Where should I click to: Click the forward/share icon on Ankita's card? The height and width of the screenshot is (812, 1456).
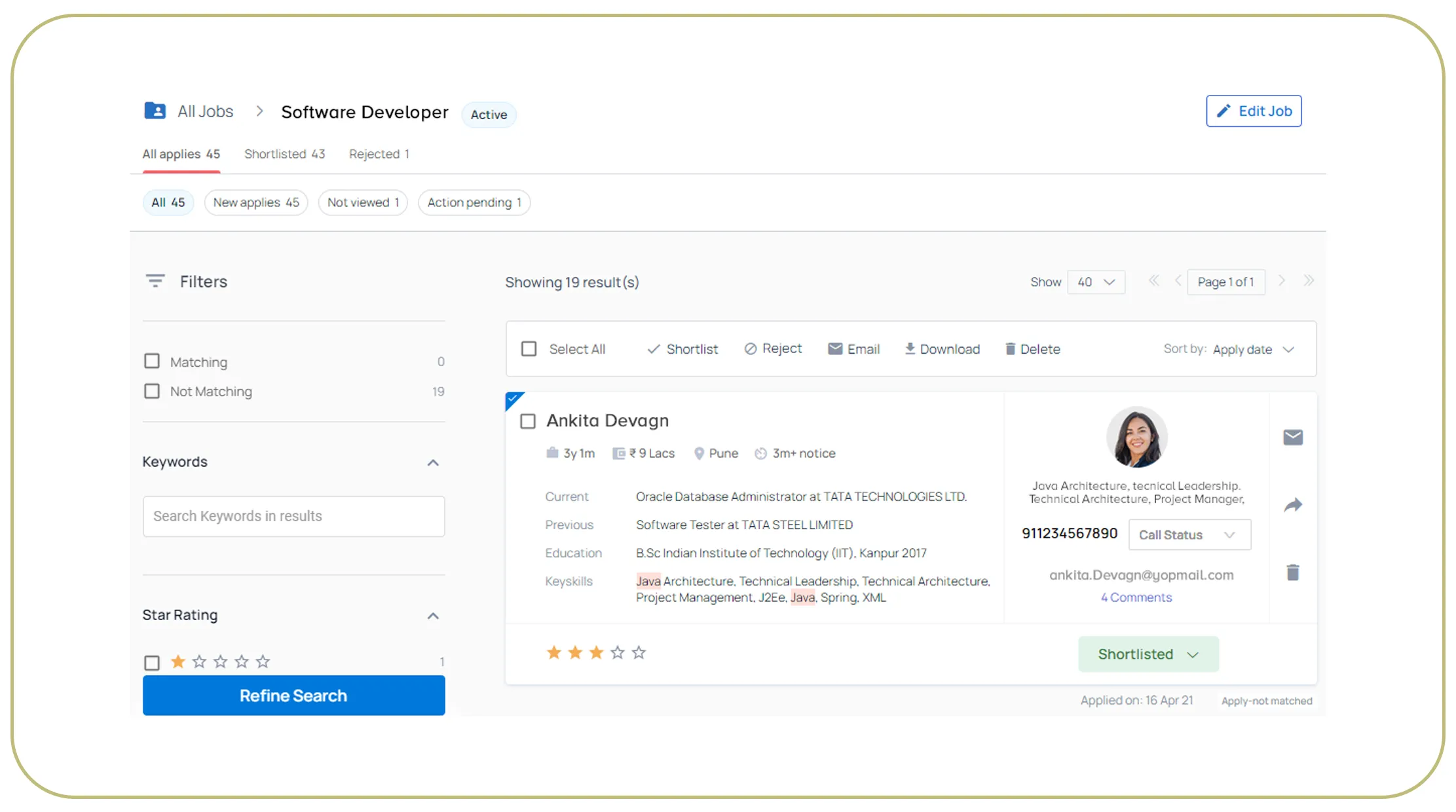(x=1293, y=505)
